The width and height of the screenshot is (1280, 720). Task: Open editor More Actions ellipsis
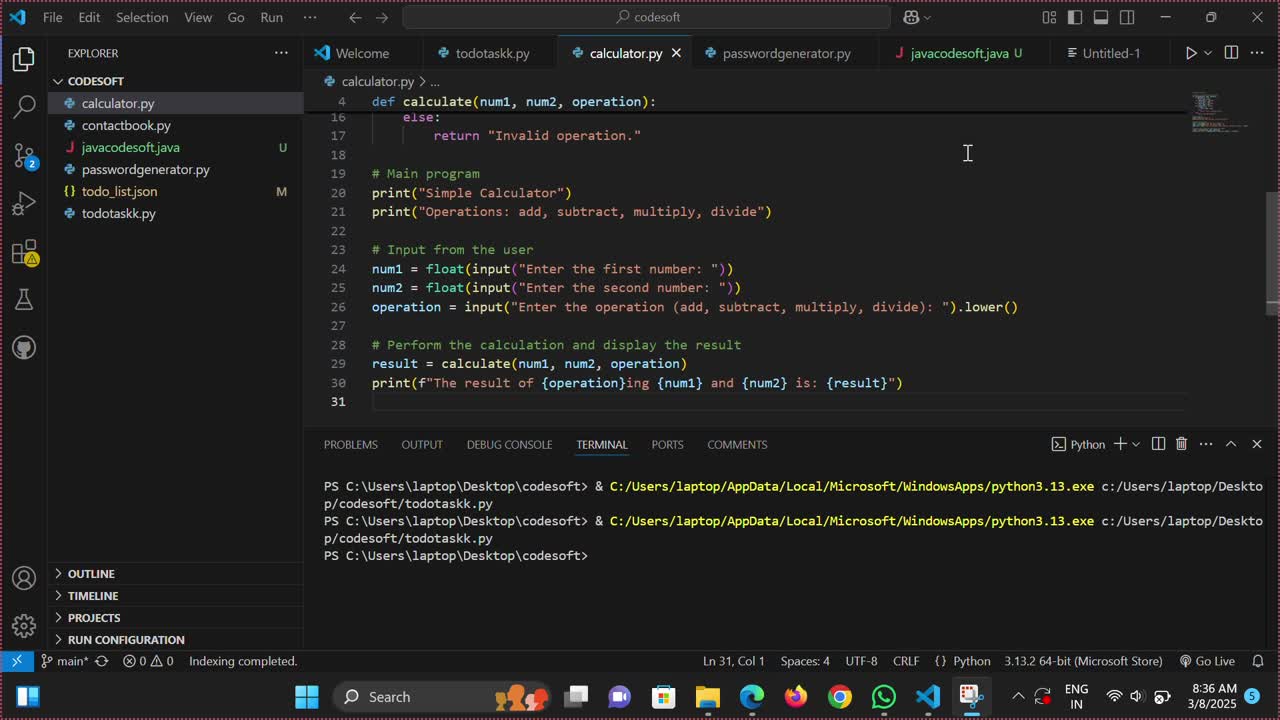click(x=1258, y=53)
